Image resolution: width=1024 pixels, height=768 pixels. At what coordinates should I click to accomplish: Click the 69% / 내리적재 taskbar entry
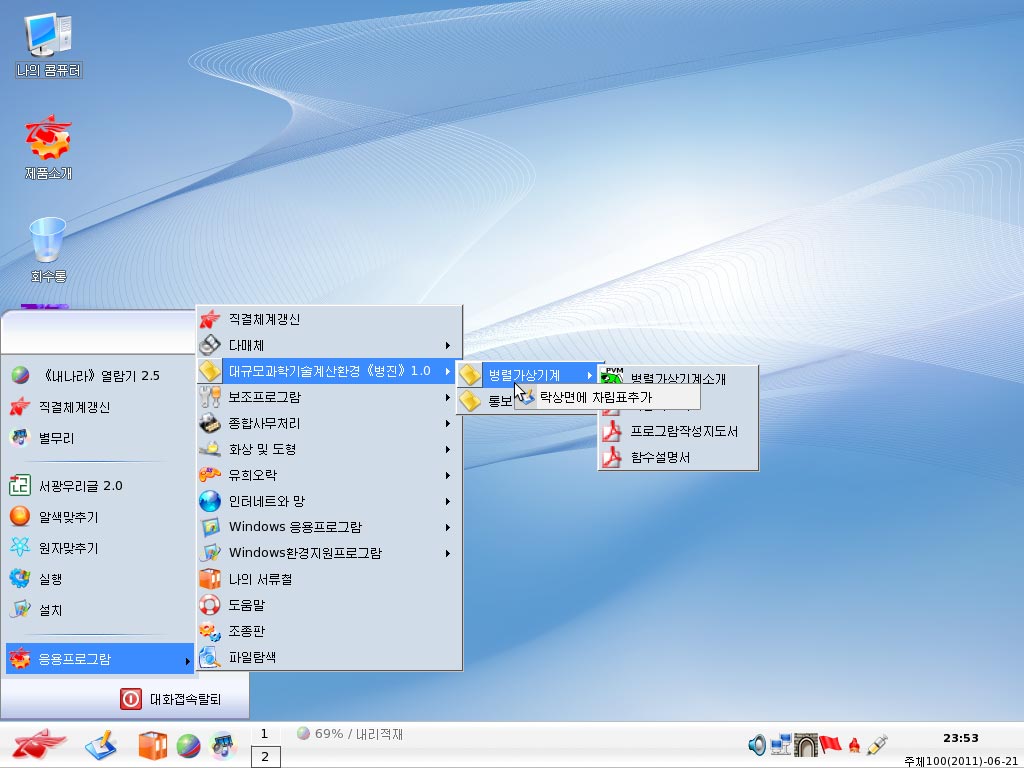[x=350, y=734]
